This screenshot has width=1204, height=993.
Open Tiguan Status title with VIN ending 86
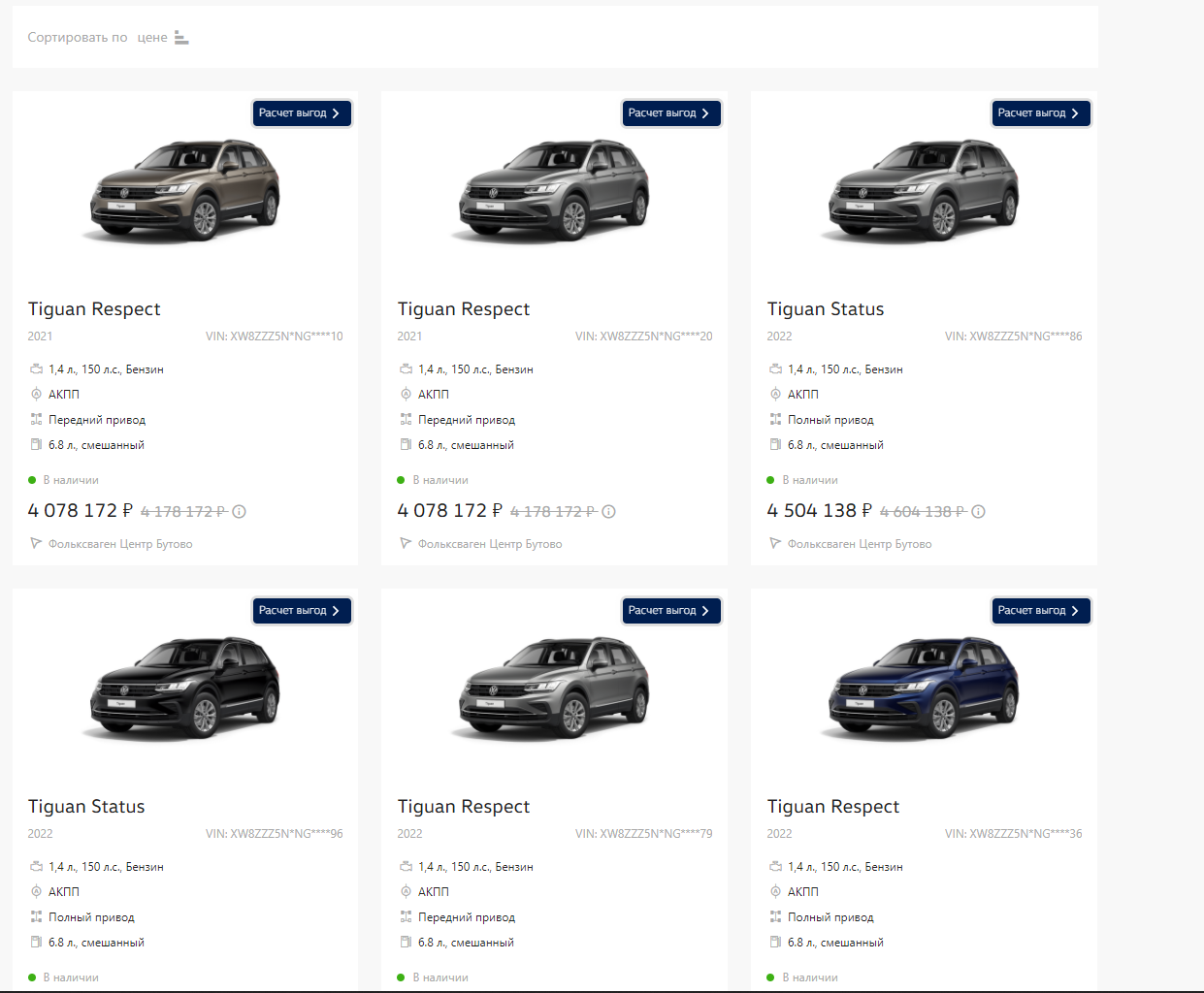coord(826,309)
